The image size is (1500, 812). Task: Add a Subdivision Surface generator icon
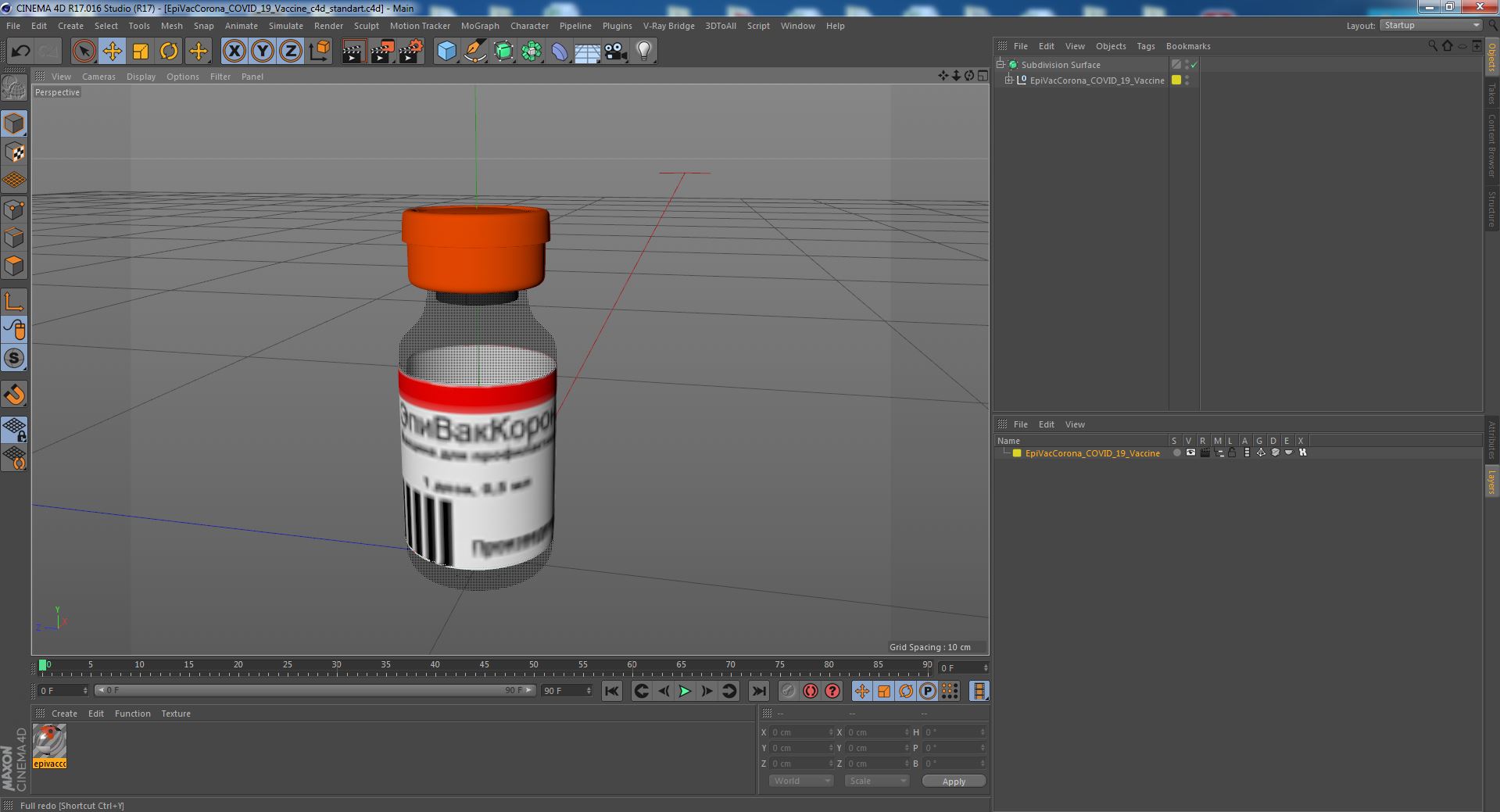(503, 52)
